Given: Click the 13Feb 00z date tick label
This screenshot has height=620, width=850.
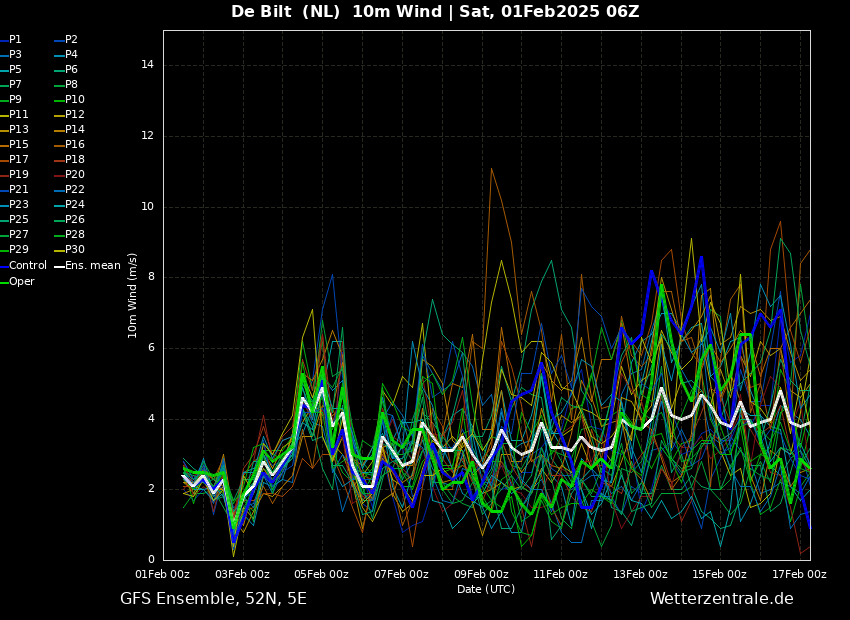Looking at the screenshot, I should (x=640, y=574).
